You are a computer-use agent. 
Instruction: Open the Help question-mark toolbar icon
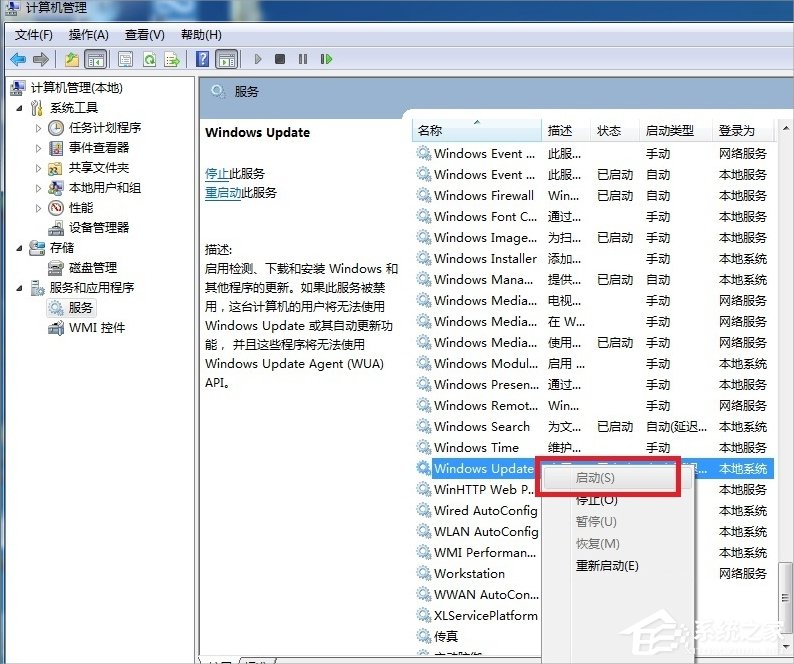pos(203,59)
